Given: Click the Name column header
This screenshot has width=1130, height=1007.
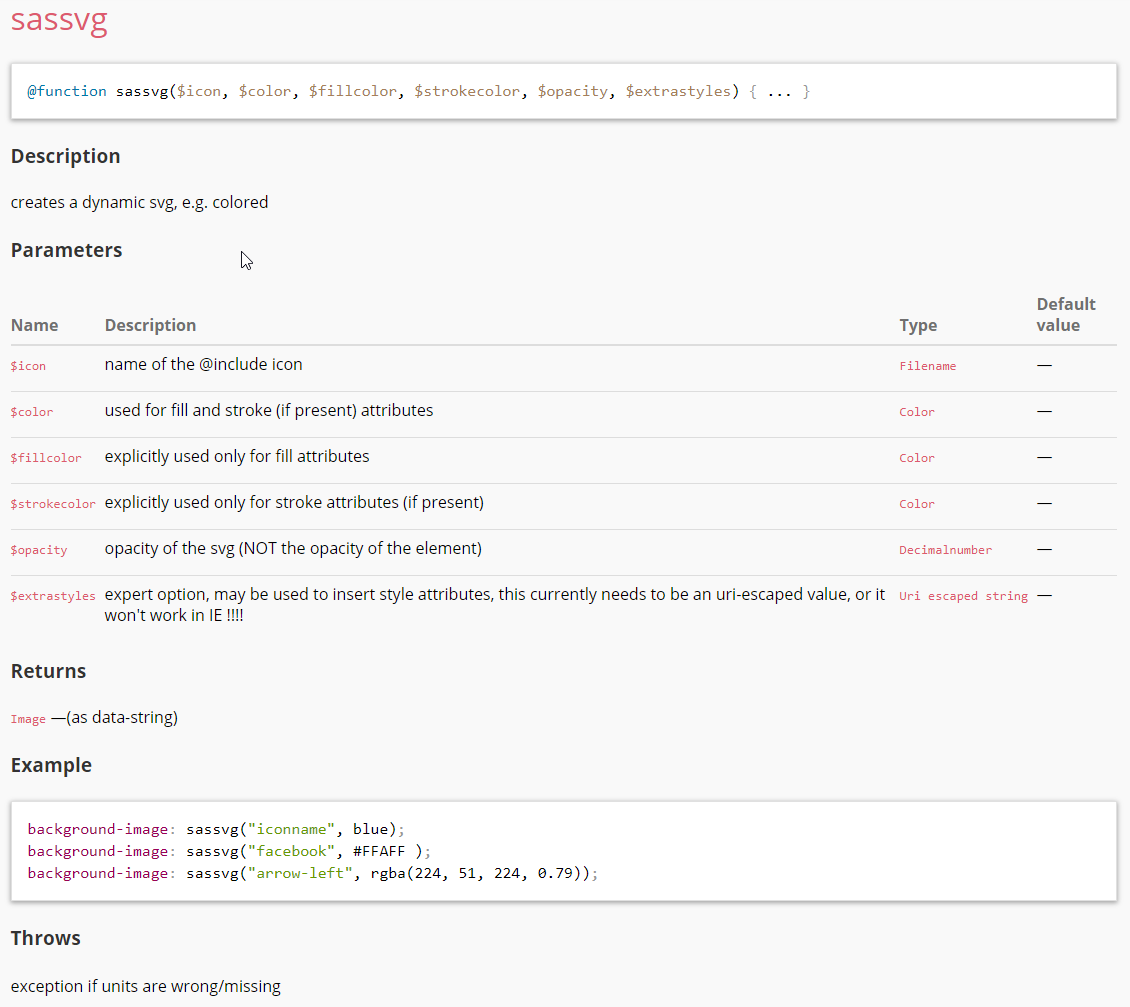Looking at the screenshot, I should 35,325.
